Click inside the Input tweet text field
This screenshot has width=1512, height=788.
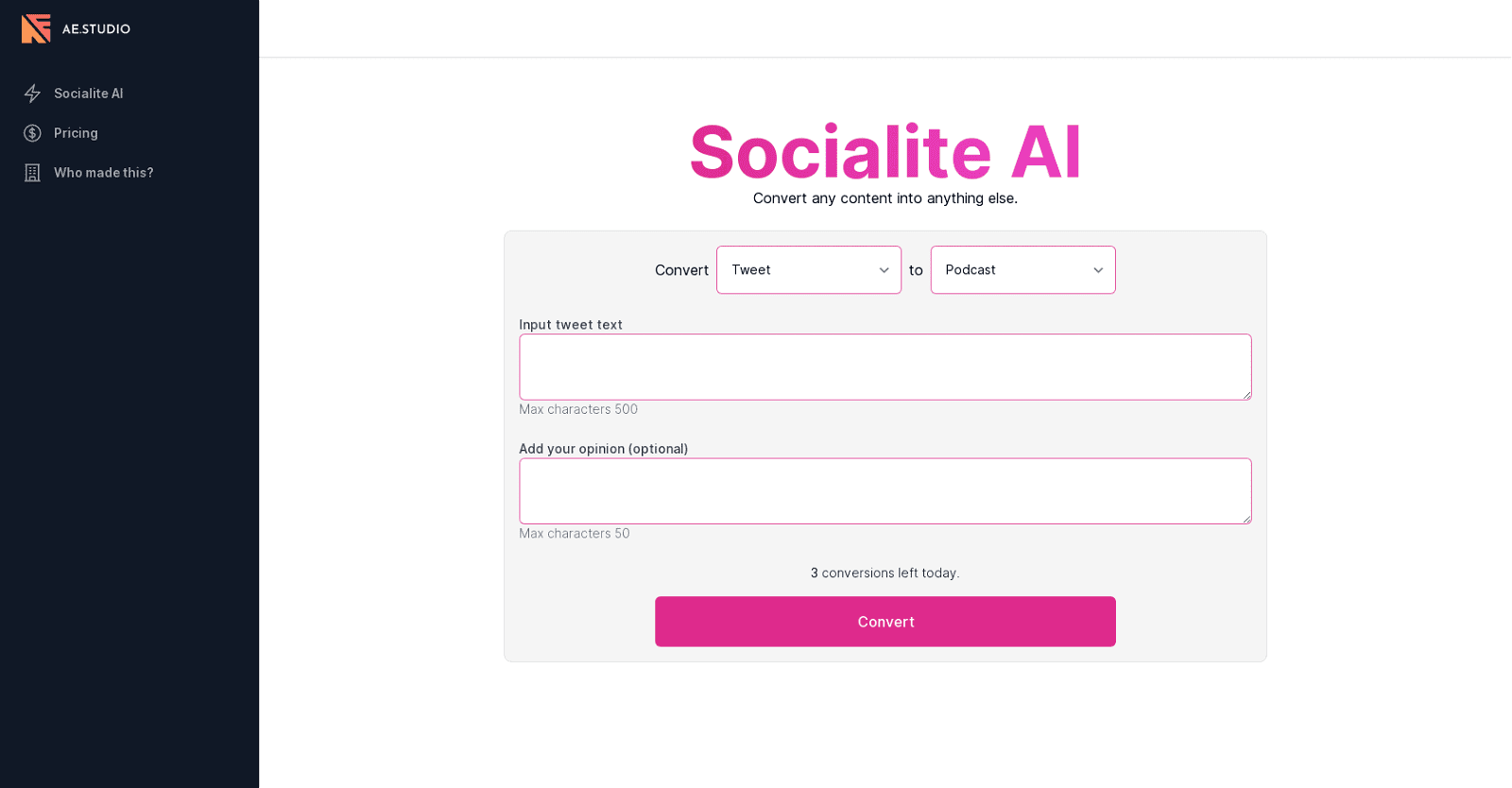pyautogui.click(x=885, y=367)
